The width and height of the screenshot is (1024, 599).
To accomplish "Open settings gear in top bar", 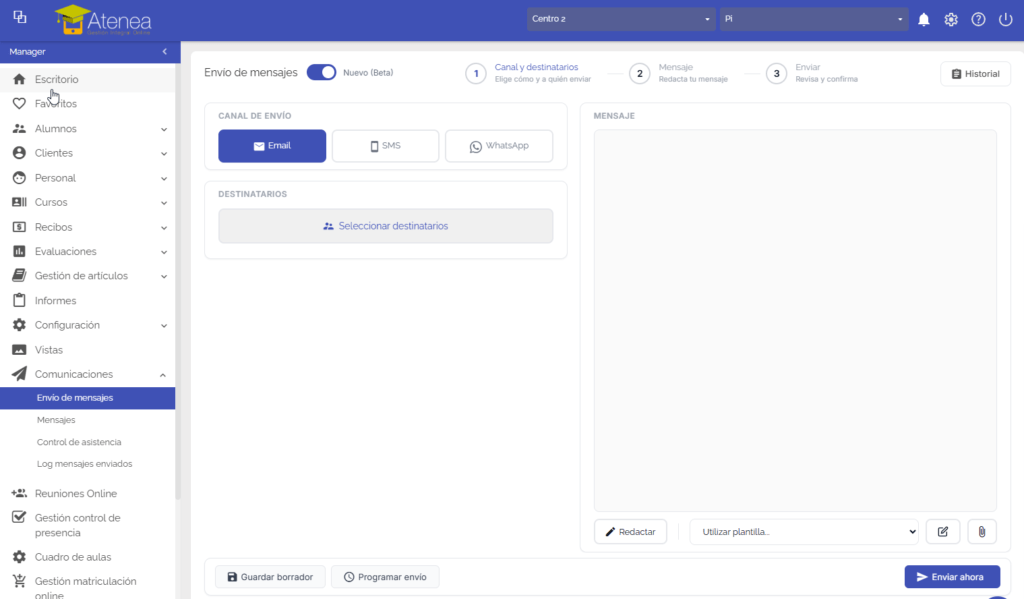I will click(x=951, y=20).
